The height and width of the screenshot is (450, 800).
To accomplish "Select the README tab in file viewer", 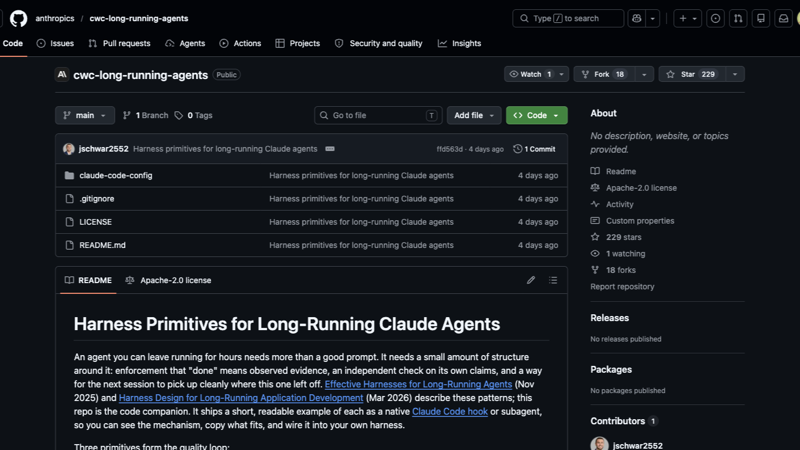I will [x=88, y=280].
